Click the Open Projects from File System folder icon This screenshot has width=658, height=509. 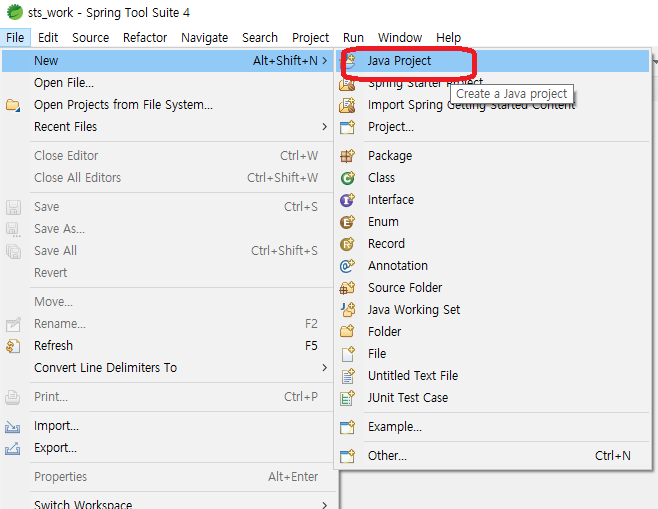(x=13, y=105)
